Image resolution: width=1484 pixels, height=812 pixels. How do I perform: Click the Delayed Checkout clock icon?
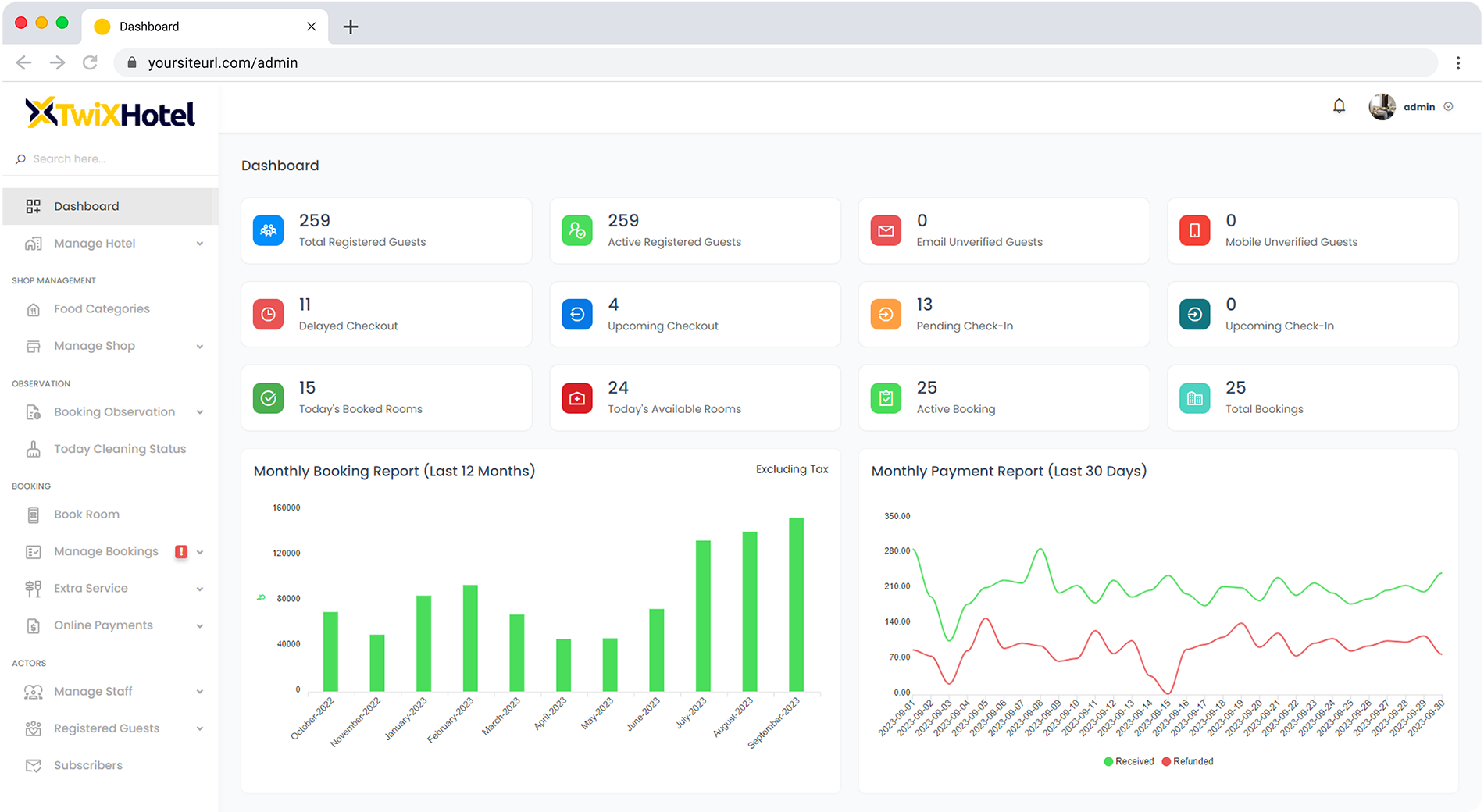268,315
